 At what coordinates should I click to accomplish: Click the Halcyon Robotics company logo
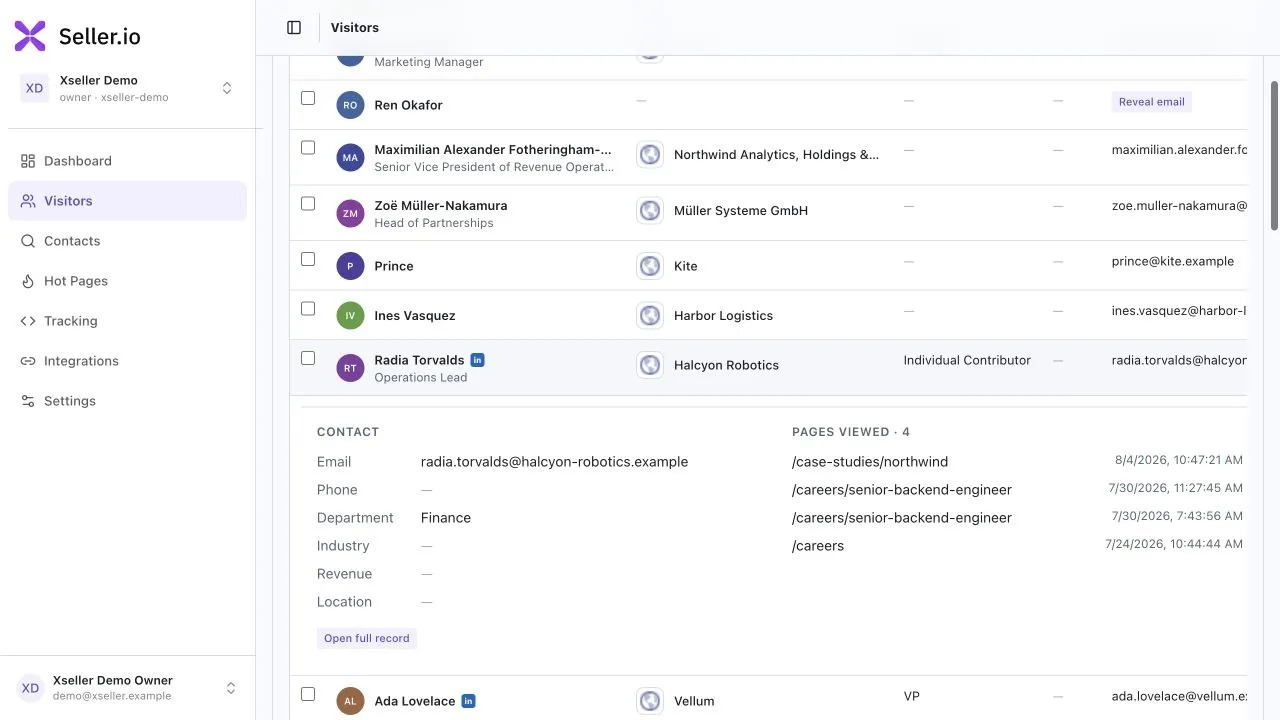tap(650, 365)
